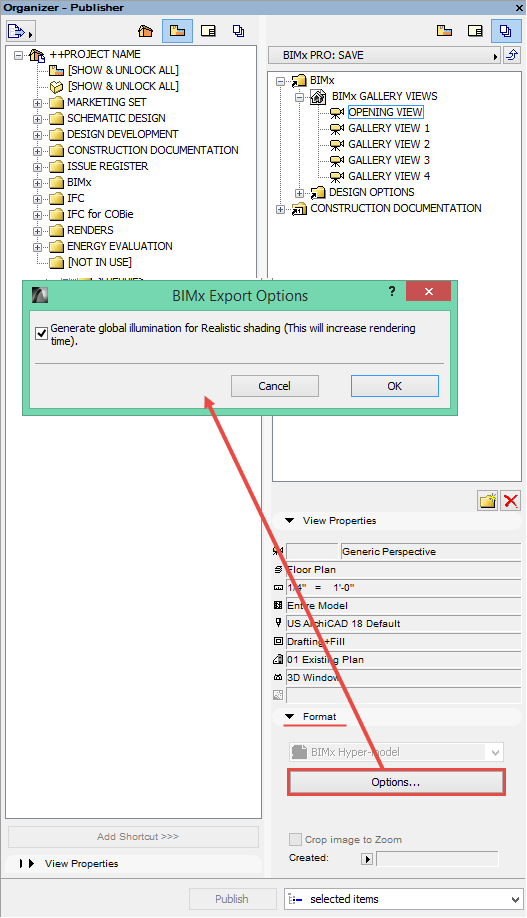Click the level-up arrow beside BIMx PRO: SAVE
Image resolution: width=527 pixels, height=918 pixels.
(512, 56)
